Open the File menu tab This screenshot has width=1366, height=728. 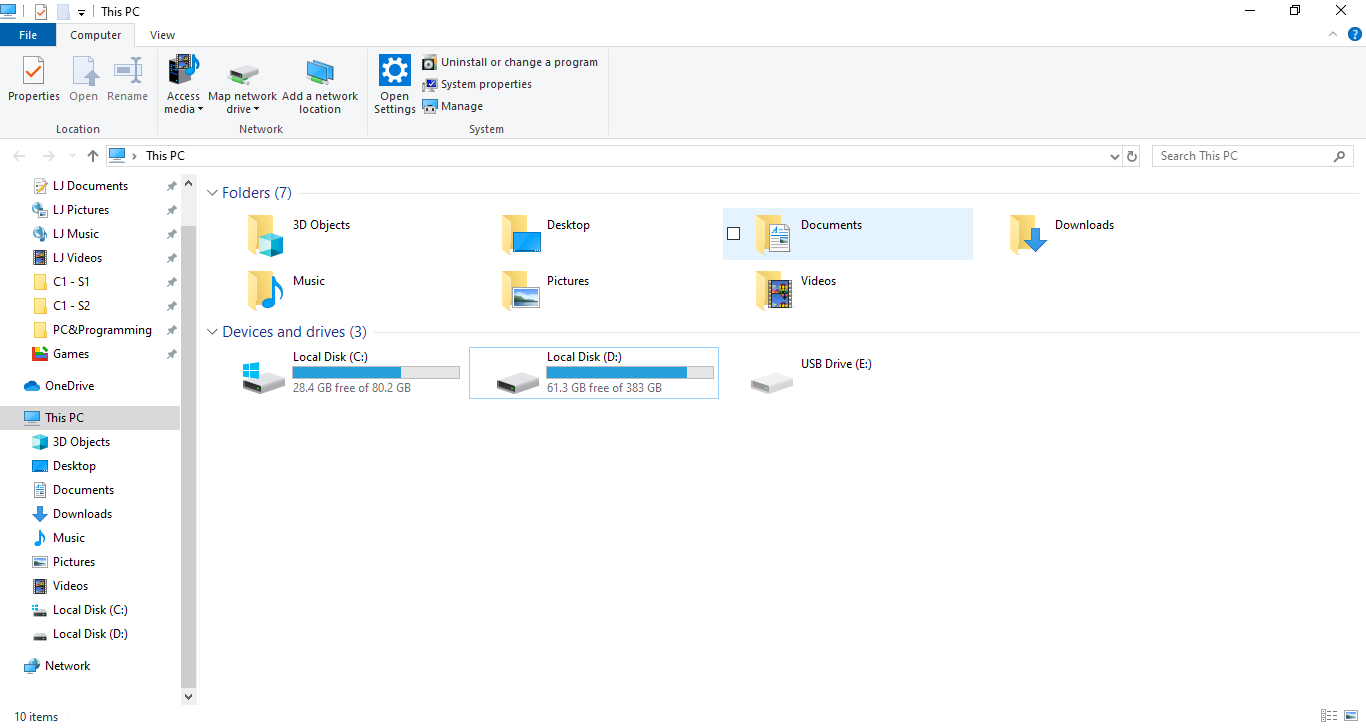pos(28,35)
